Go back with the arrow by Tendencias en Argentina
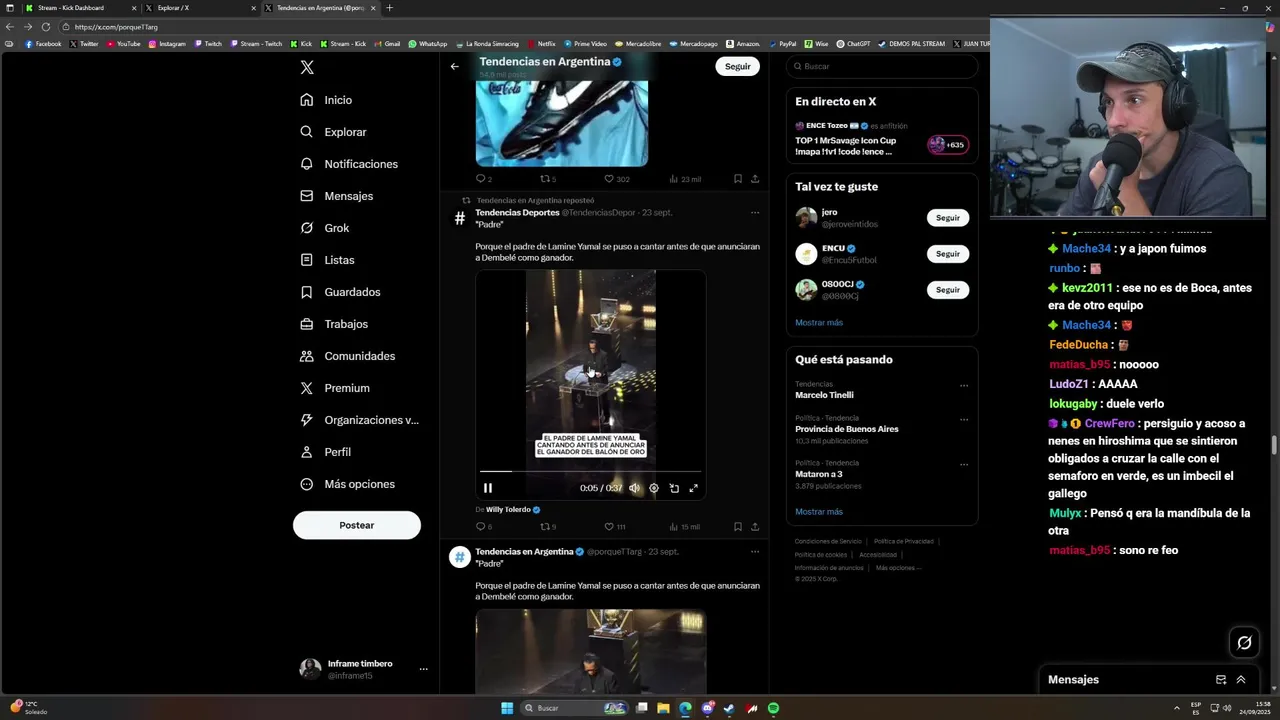 pos(454,66)
